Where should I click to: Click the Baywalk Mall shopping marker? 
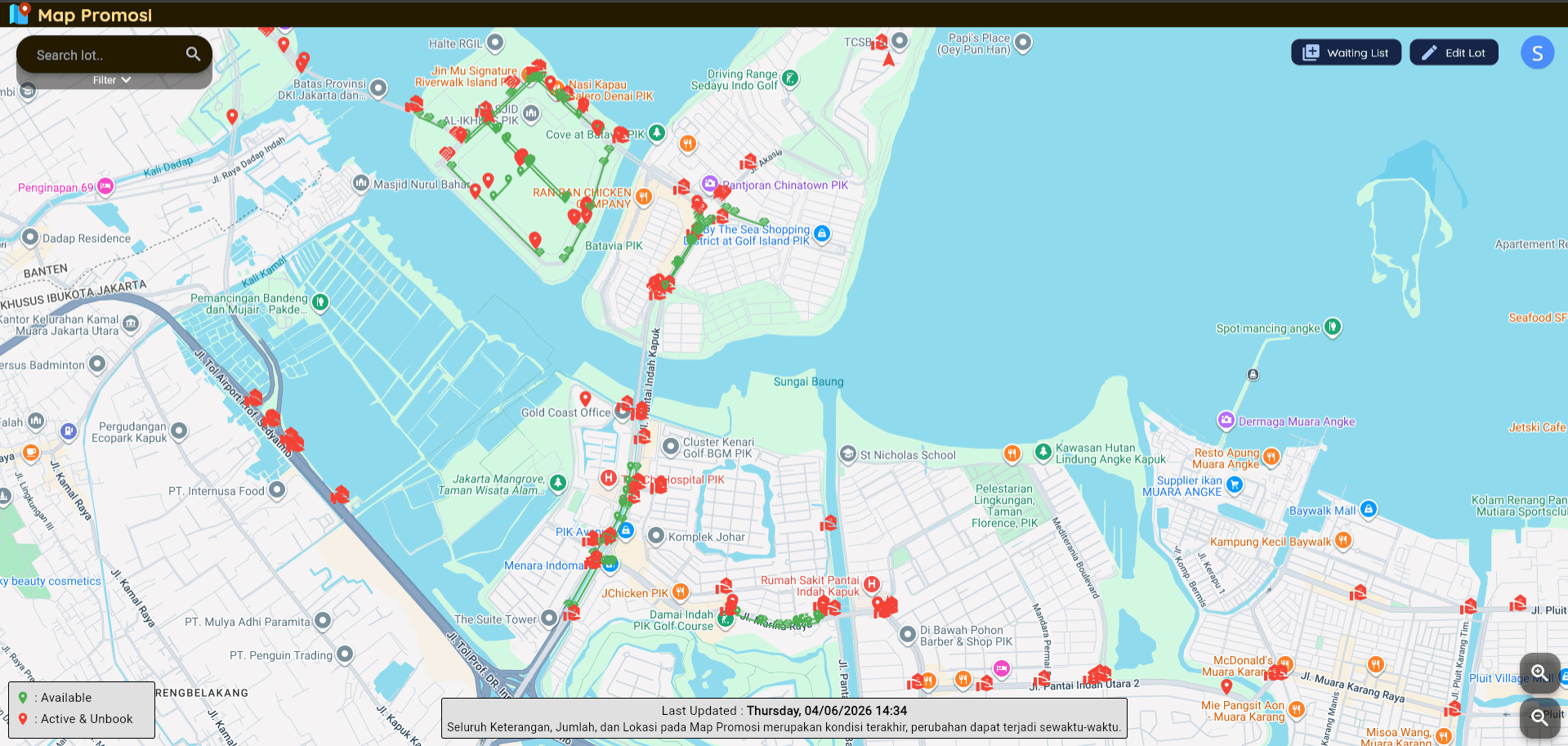point(1369,510)
